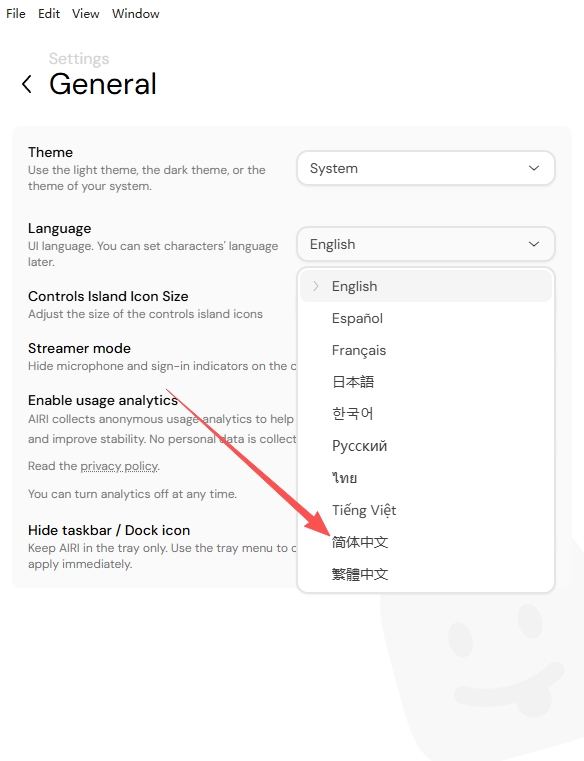This screenshot has height=761, width=584.
Task: Click the Settings breadcrumb label
Action: point(79,59)
